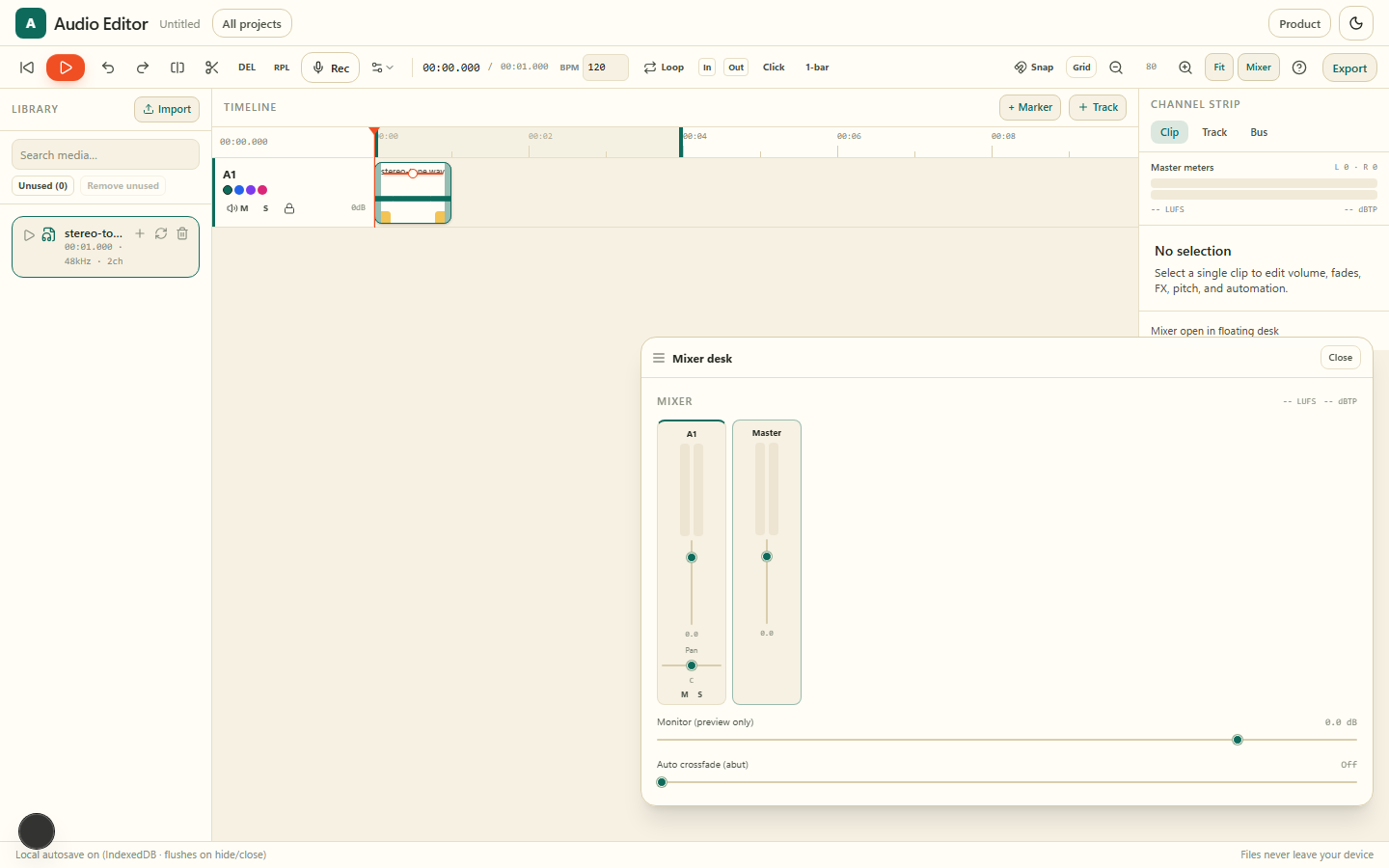The image size is (1389, 868).
Task: Click the Export button
Action: [x=1349, y=68]
